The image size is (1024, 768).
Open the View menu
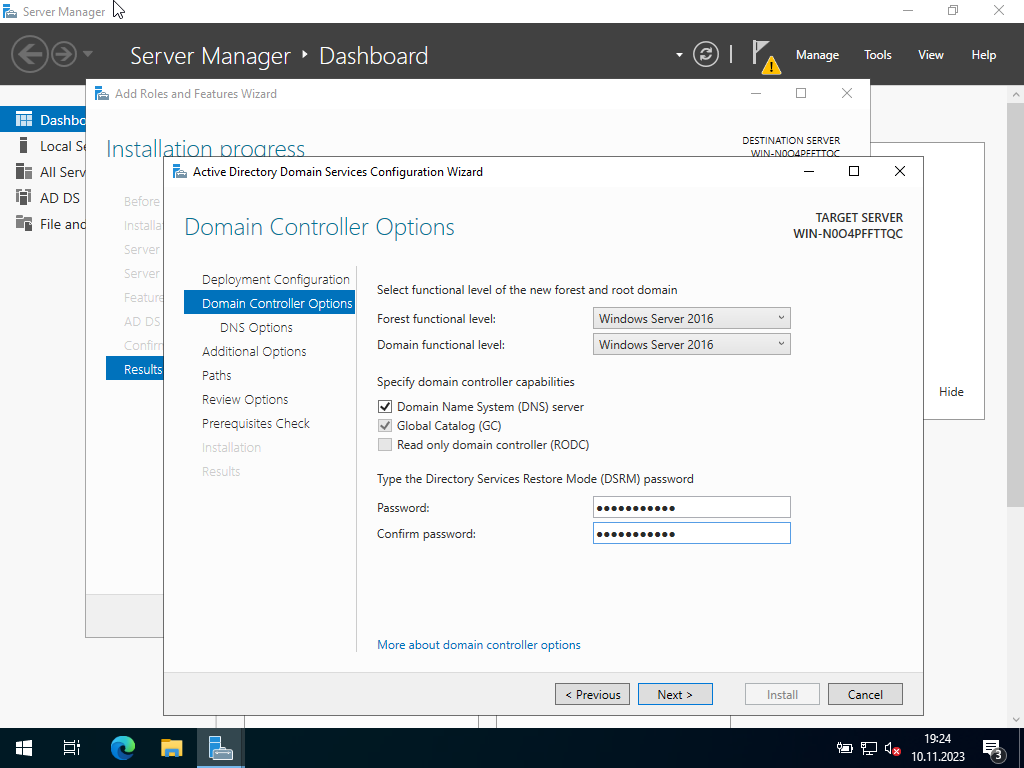[x=930, y=55]
